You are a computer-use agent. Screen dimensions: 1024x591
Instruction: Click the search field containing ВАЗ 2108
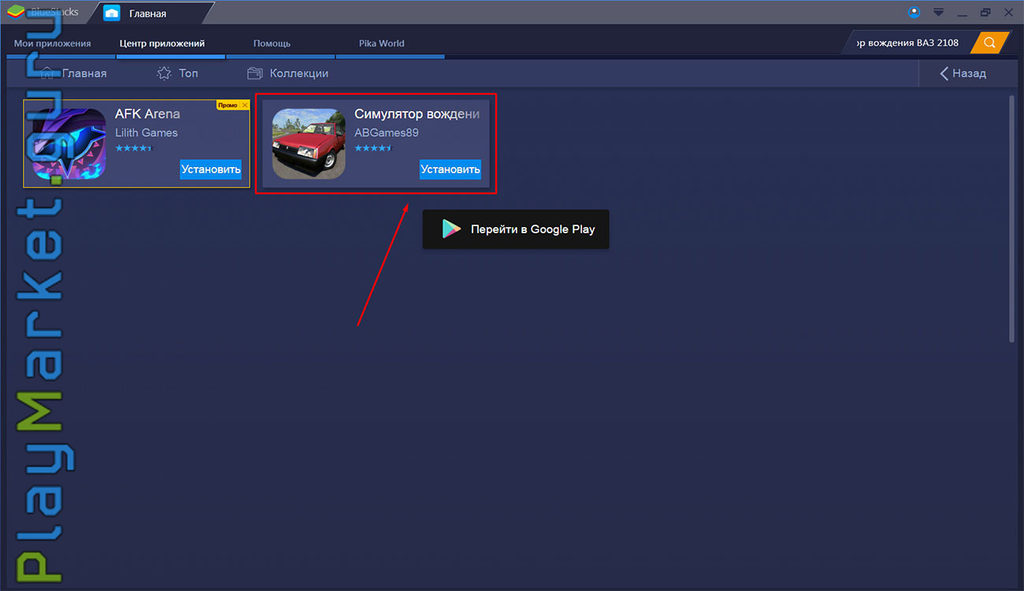pos(908,43)
